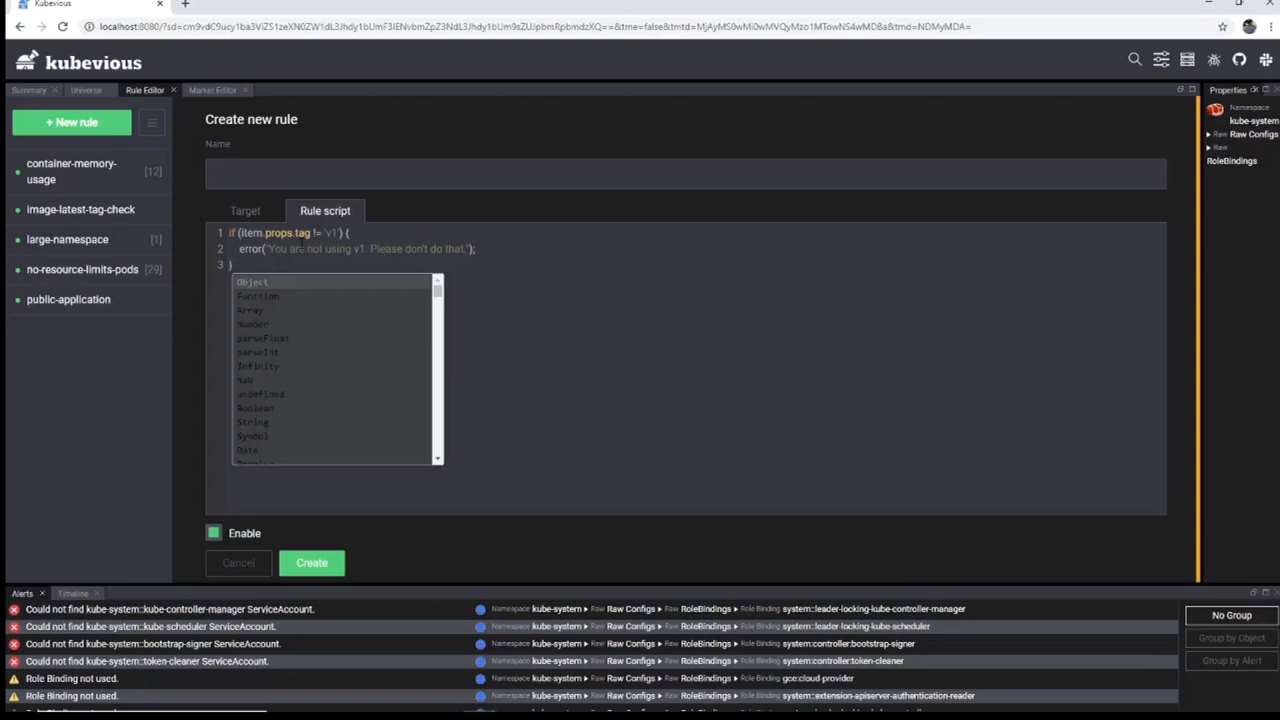This screenshot has height=720, width=1280.
Task: Click the bug report icon
Action: [x=1214, y=60]
